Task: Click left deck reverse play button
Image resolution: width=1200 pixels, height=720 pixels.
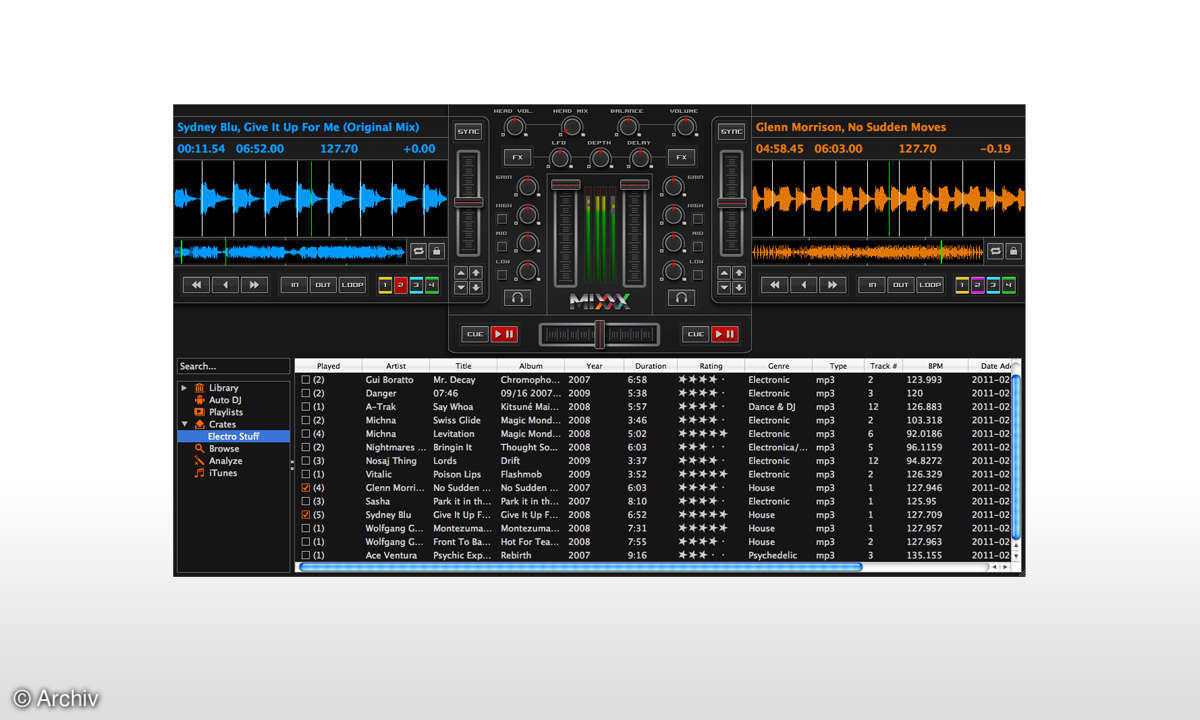Action: point(225,285)
